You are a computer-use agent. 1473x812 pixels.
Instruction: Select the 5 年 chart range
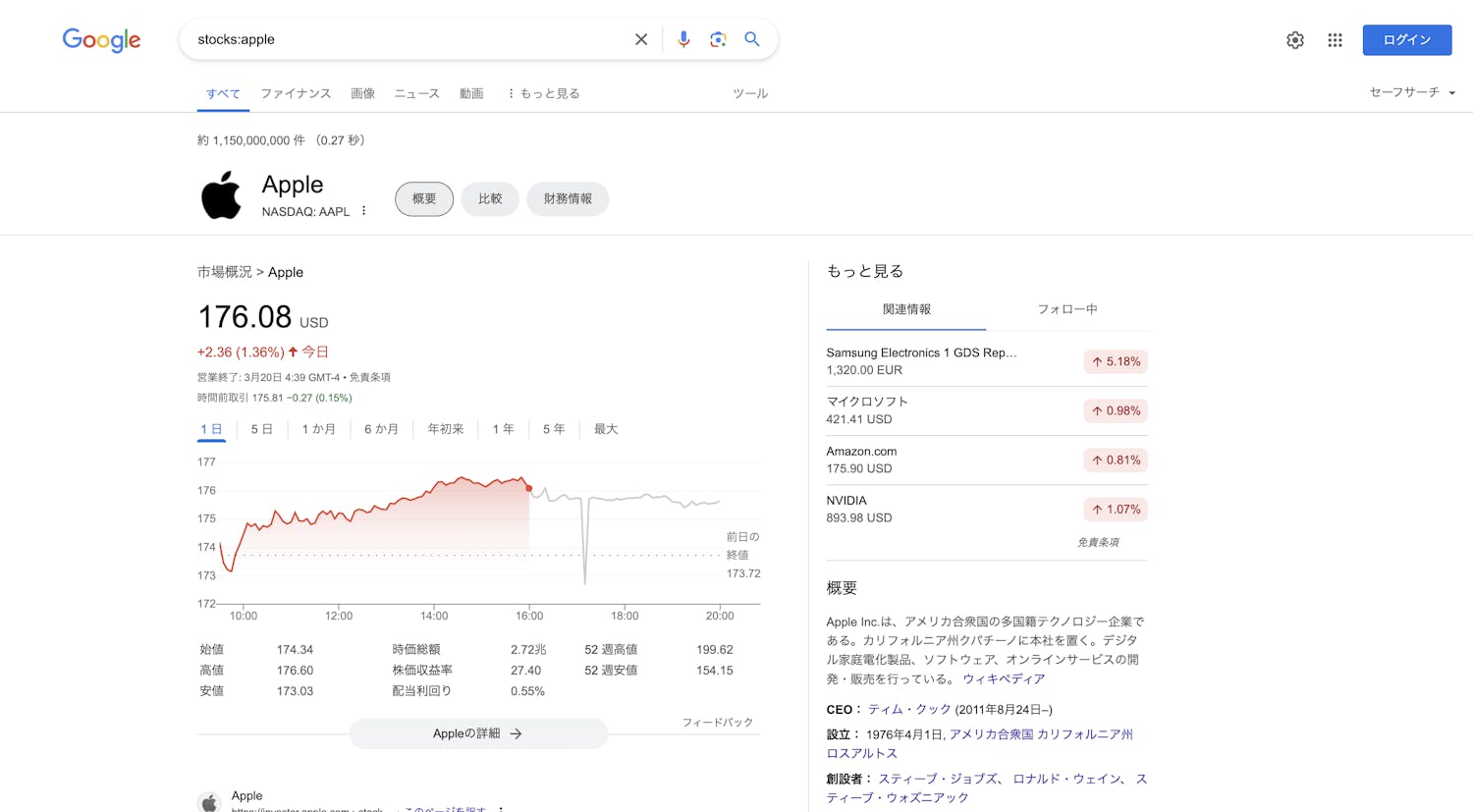tap(555, 429)
